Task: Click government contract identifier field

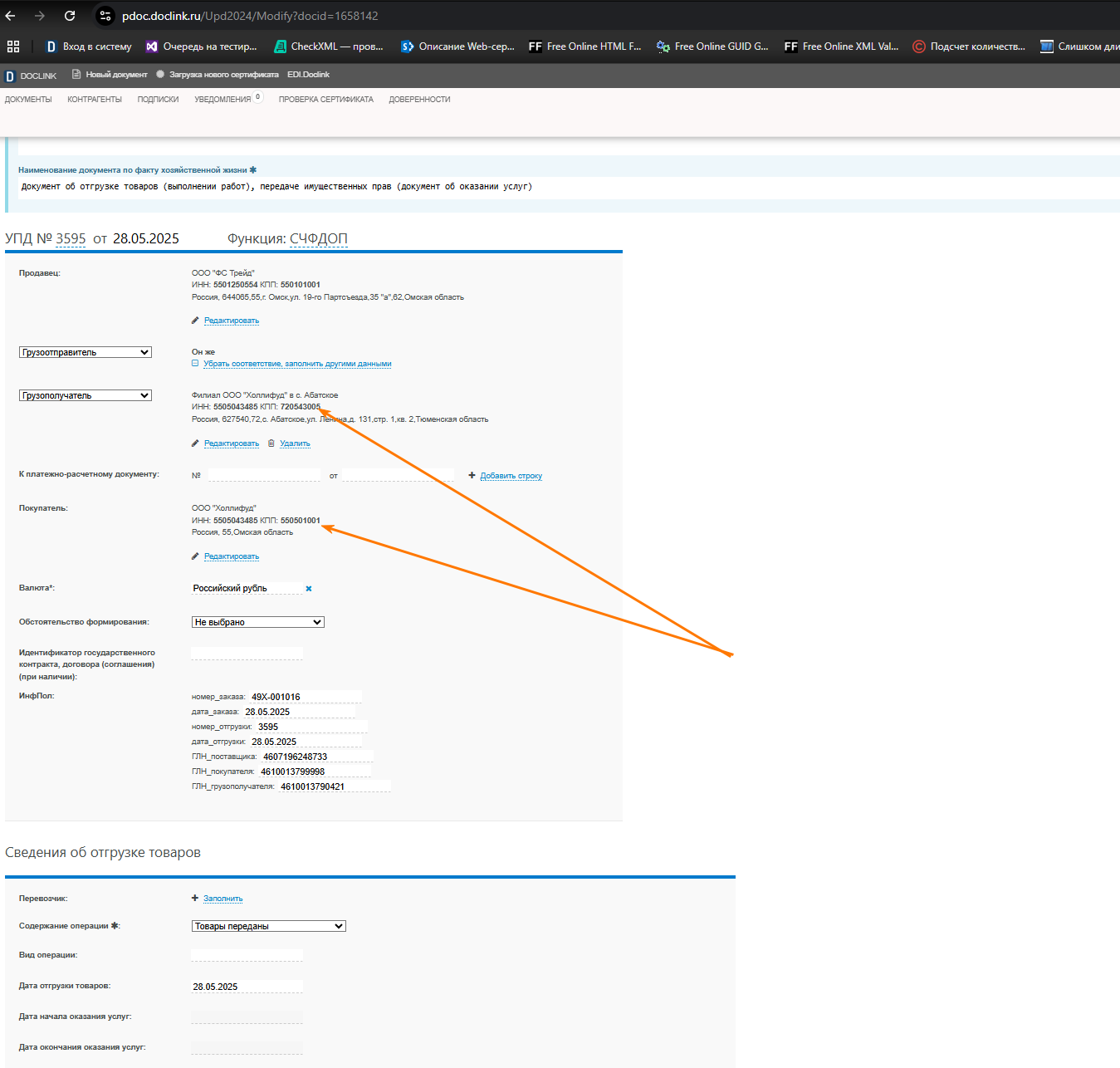Action: [247, 653]
